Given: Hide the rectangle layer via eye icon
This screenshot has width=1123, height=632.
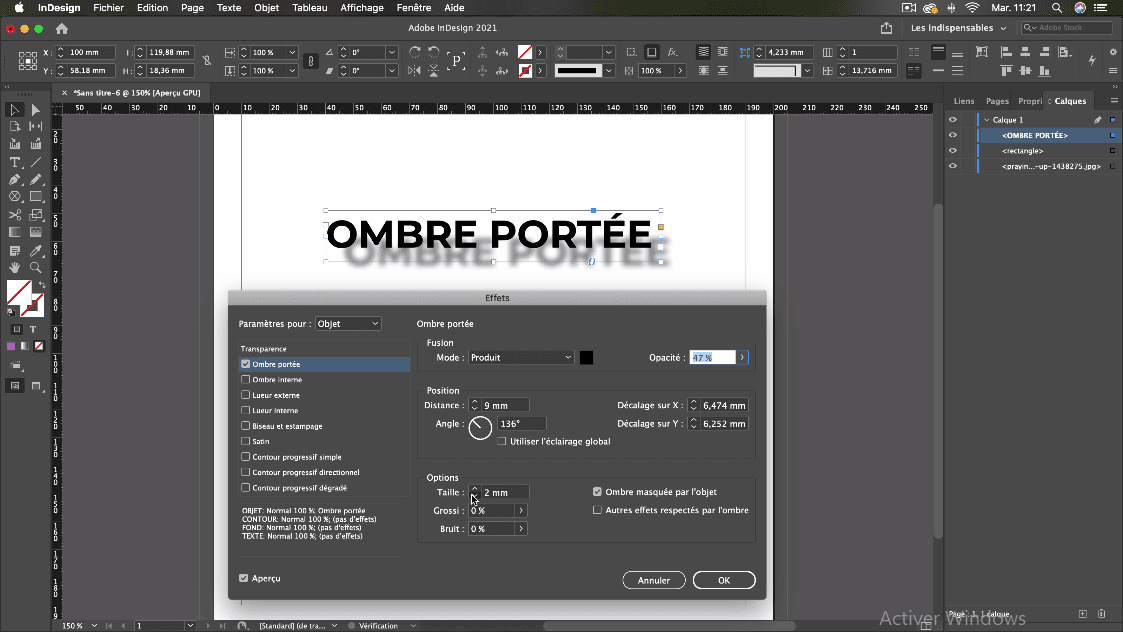Looking at the screenshot, I should tap(952, 151).
